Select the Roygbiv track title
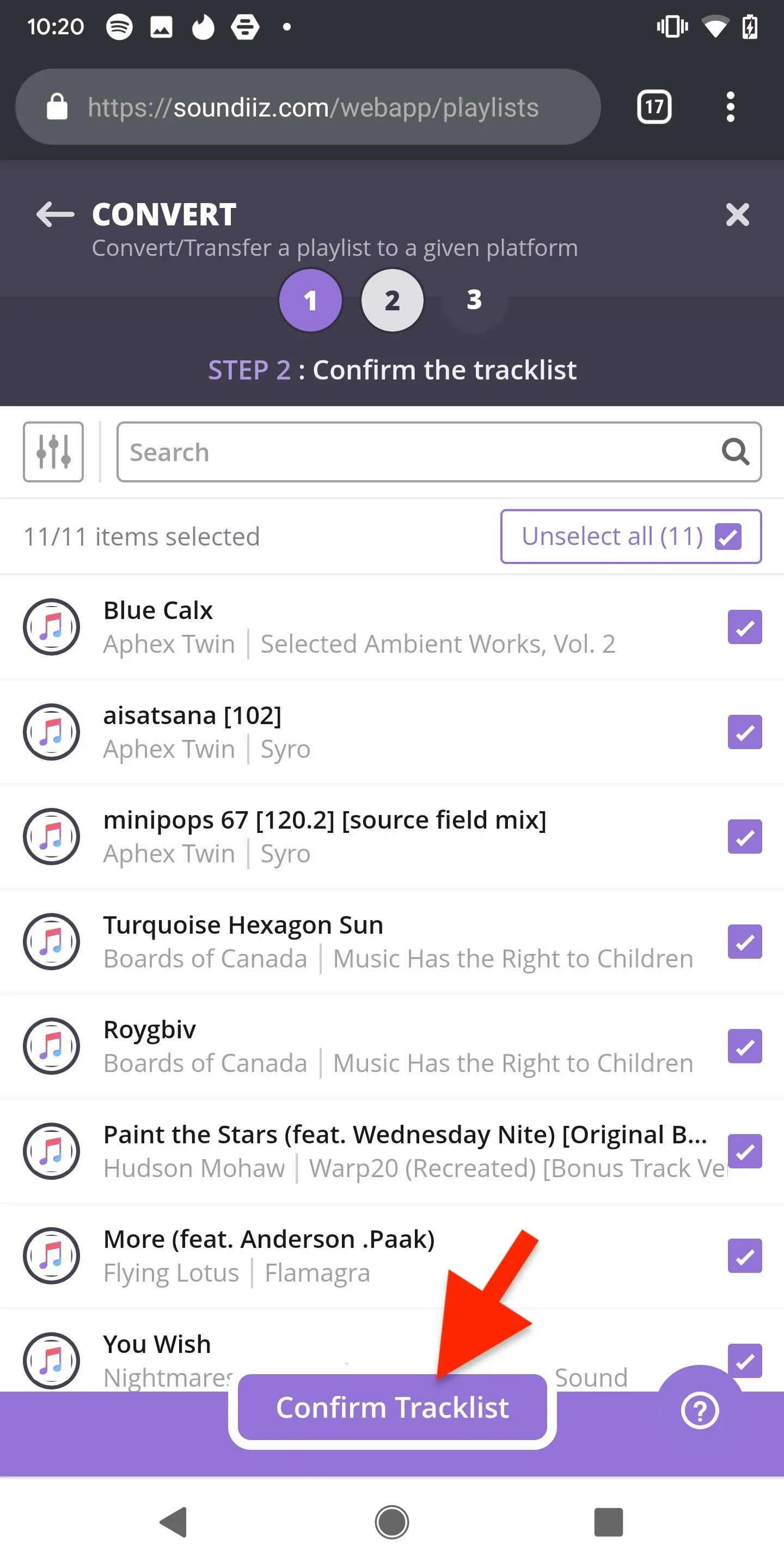 150,1030
